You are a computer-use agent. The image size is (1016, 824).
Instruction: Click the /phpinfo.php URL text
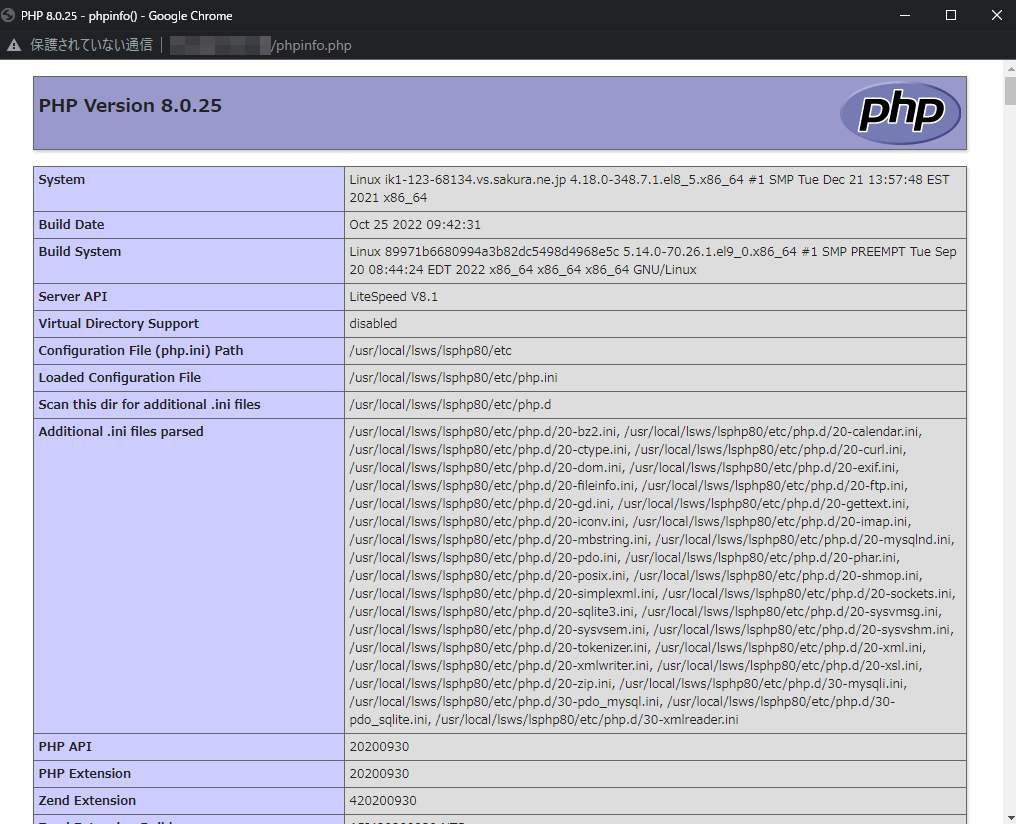click(x=312, y=45)
